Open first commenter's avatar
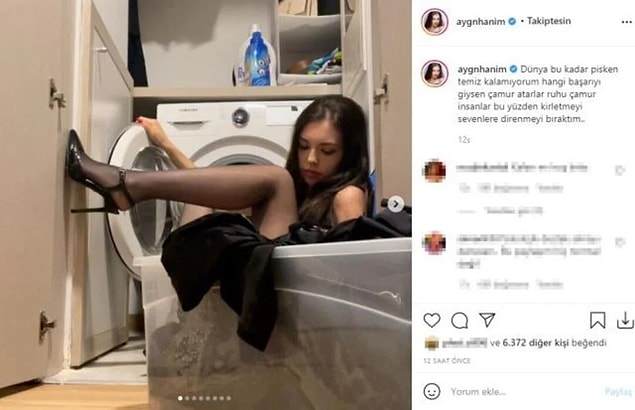Viewport: 635px width, 410px height. tap(435, 171)
